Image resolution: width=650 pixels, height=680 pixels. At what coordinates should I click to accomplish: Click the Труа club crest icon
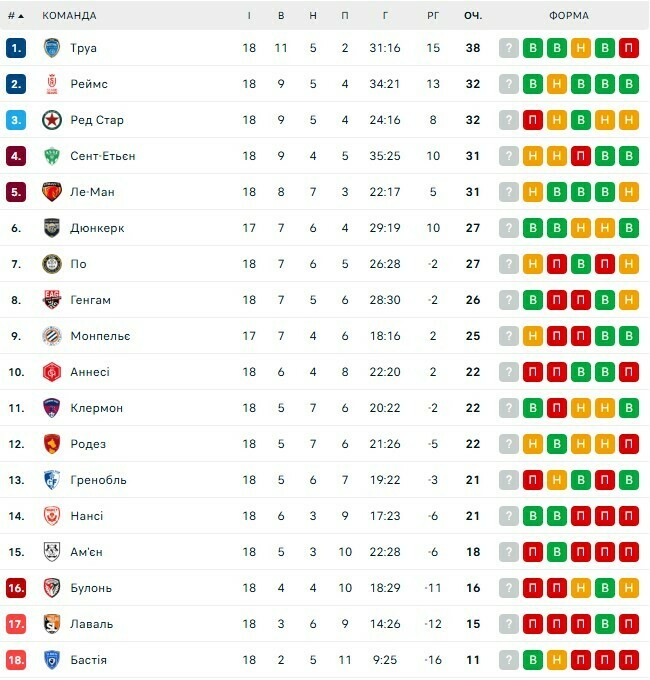point(52,48)
